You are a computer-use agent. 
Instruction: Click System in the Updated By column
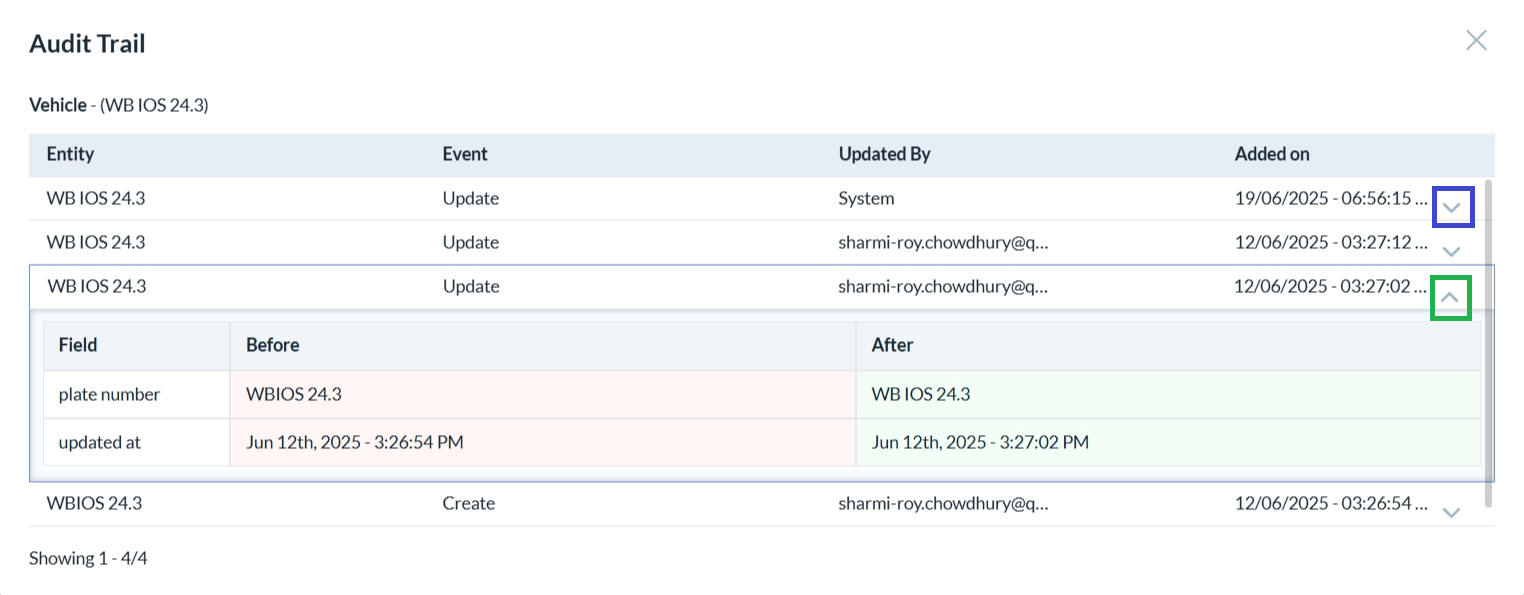click(x=866, y=198)
